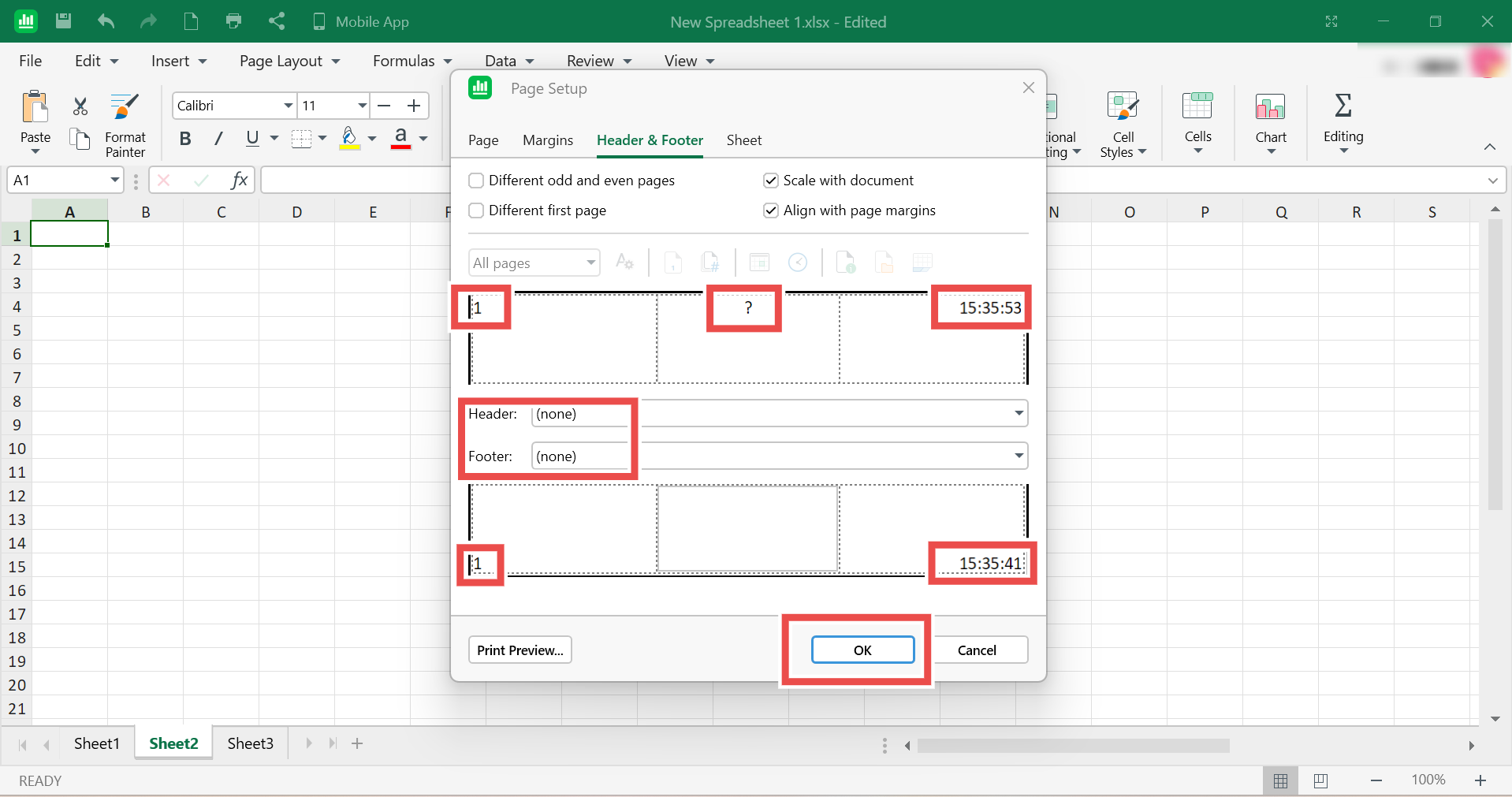This screenshot has width=1512, height=797.
Task: Open the Page Layout menu
Action: [289, 61]
